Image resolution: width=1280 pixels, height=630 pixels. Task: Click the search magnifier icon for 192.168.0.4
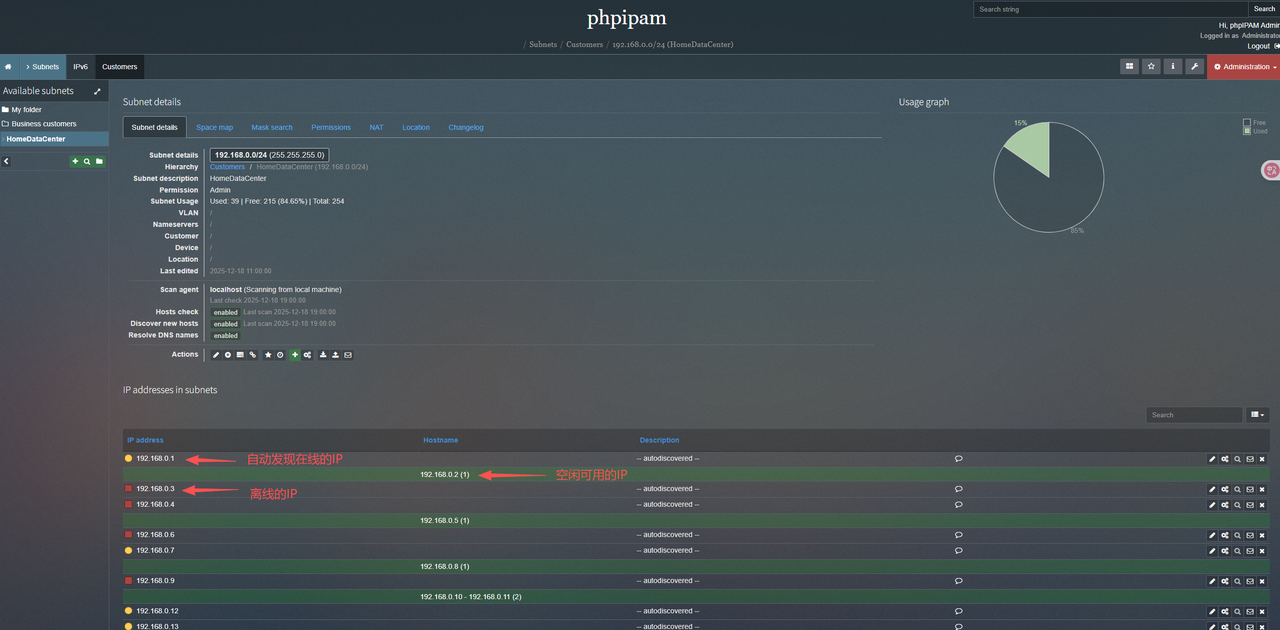point(1237,505)
